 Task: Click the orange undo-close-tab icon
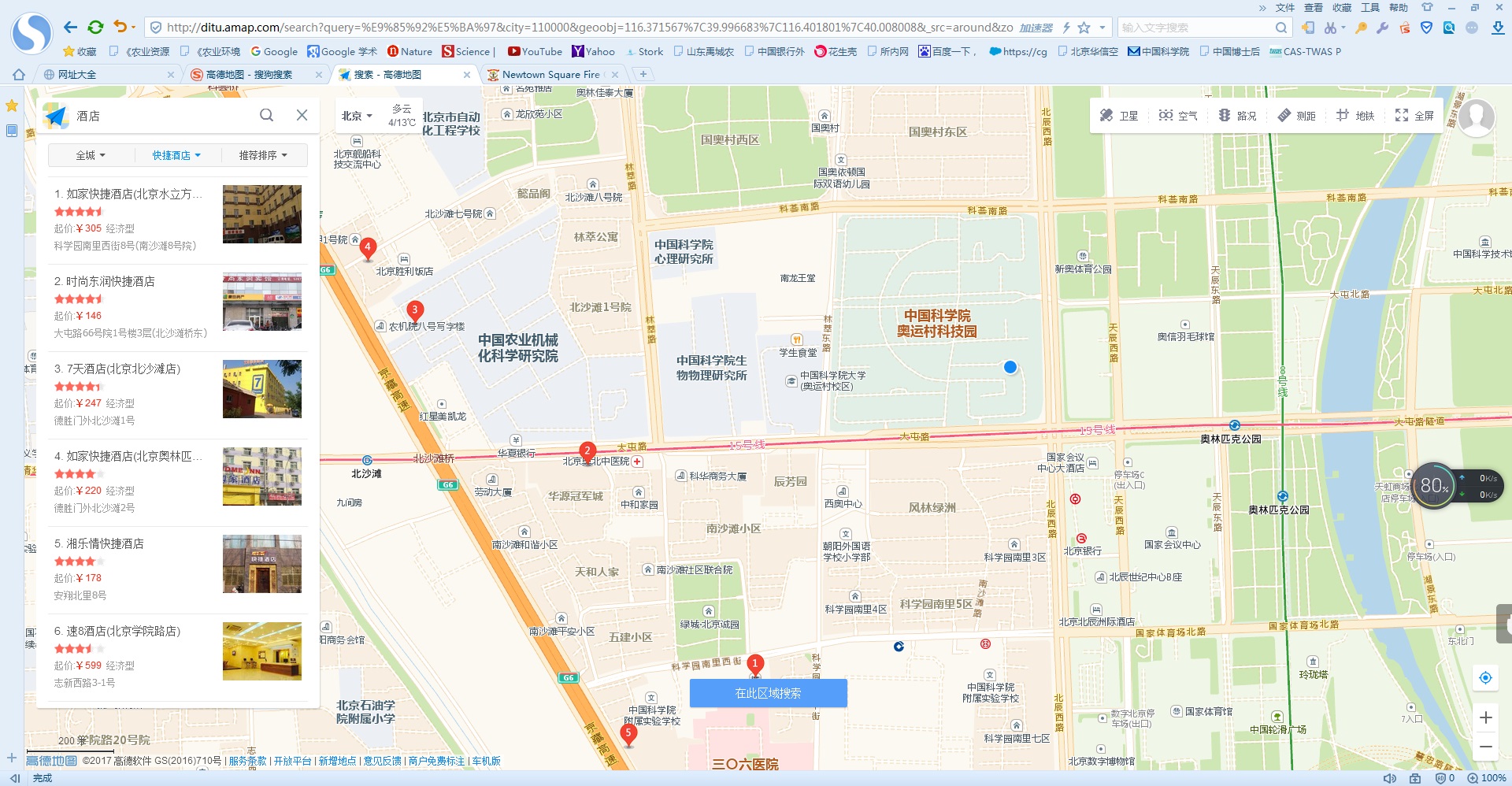tap(120, 27)
